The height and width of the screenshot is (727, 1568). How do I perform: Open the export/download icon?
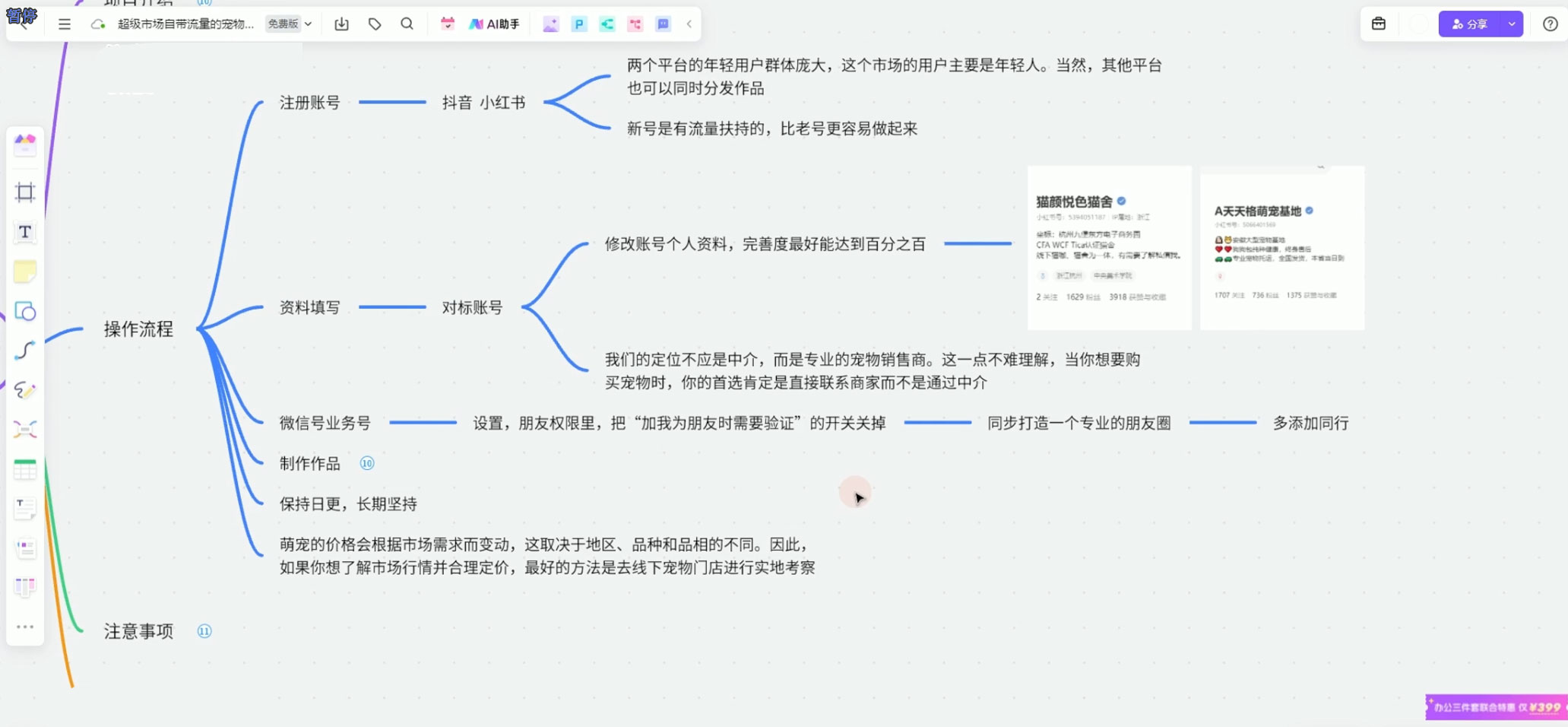tap(341, 24)
